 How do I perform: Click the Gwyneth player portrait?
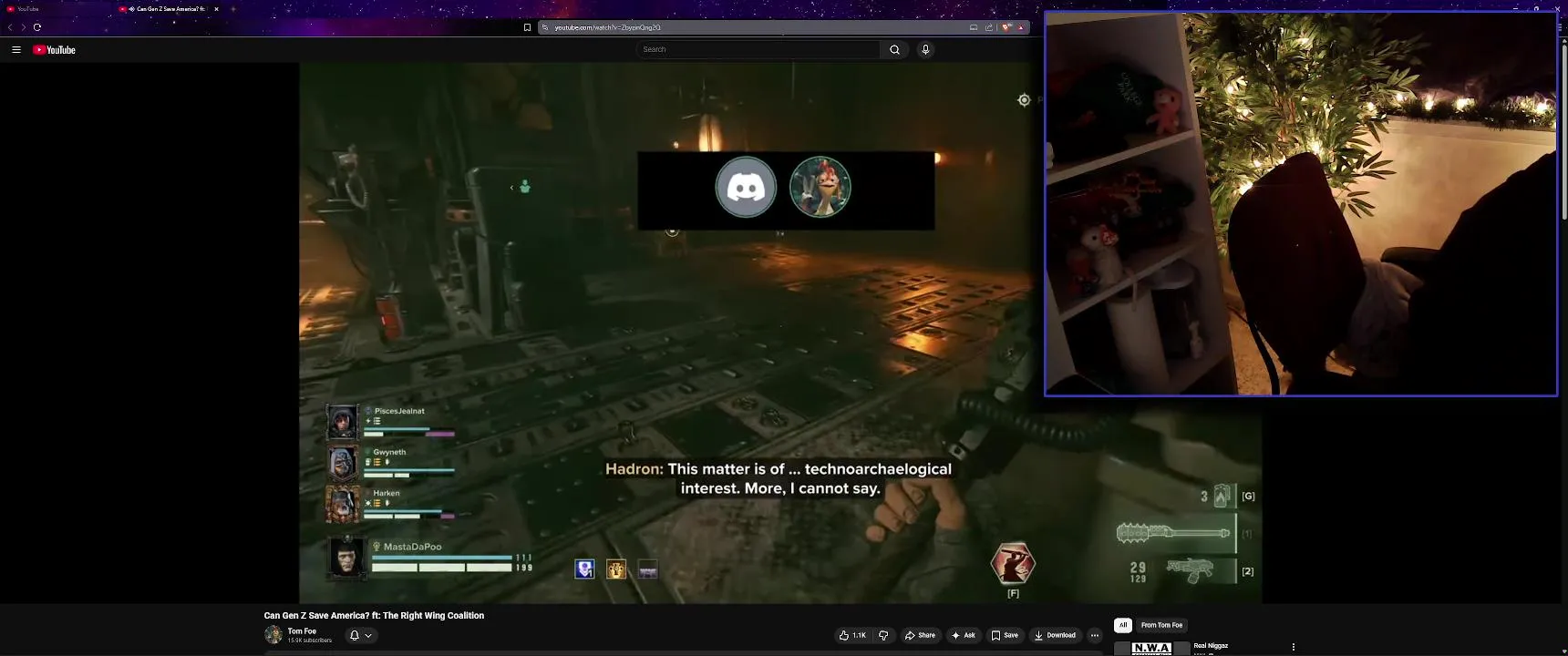pyautogui.click(x=343, y=463)
